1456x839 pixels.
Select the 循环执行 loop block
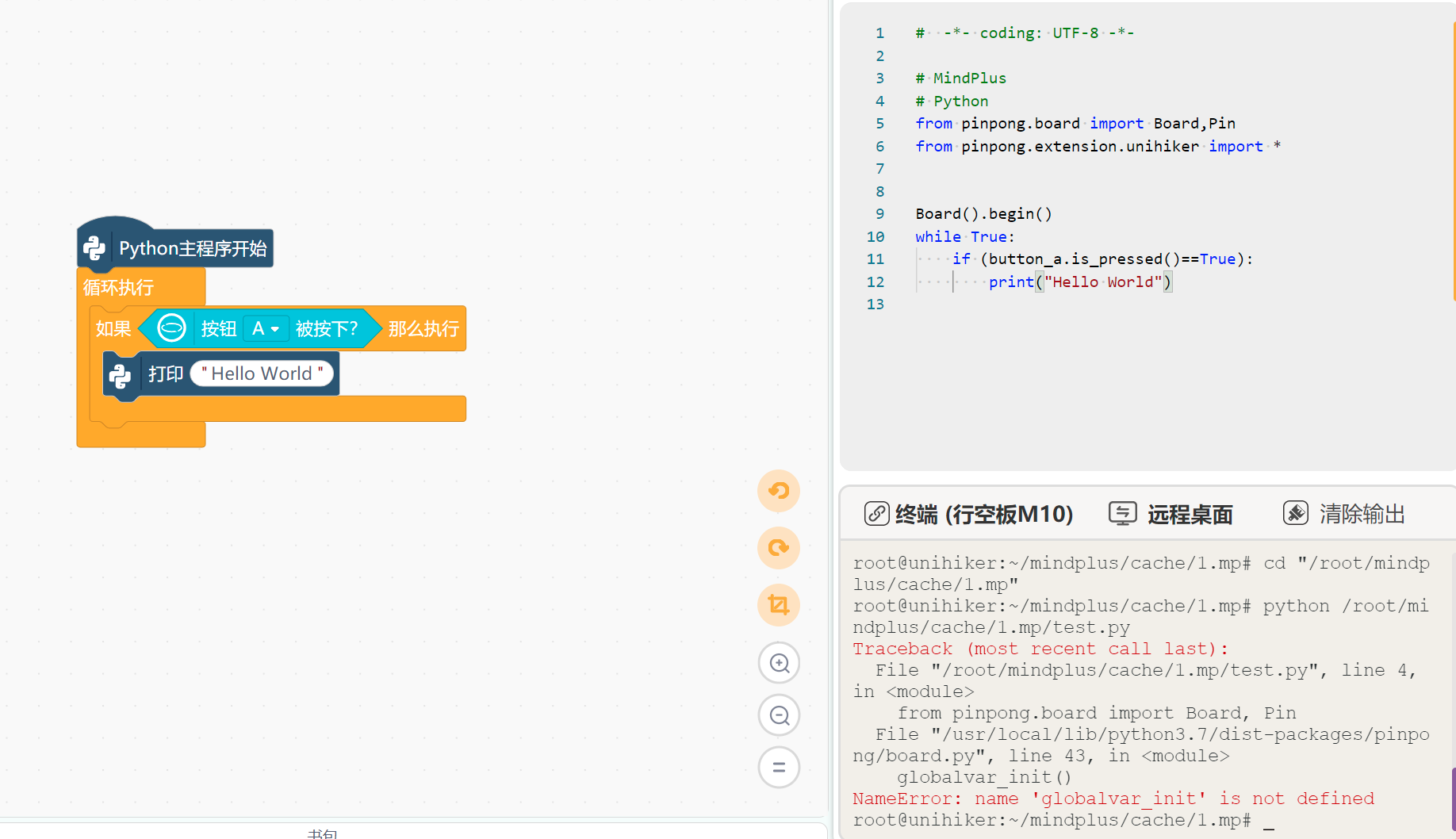(119, 287)
